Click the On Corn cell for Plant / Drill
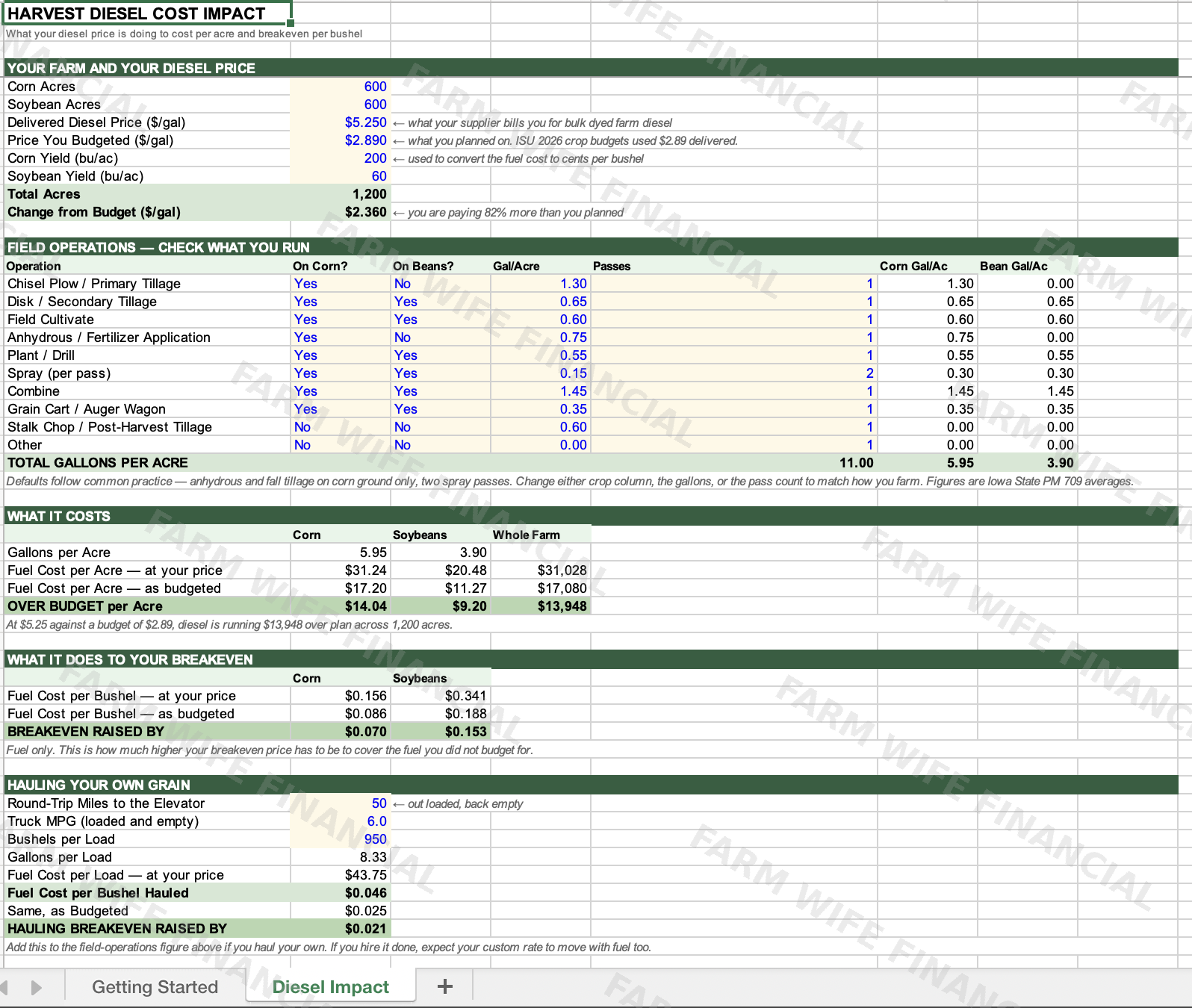The height and width of the screenshot is (1008, 1192). click(x=341, y=355)
